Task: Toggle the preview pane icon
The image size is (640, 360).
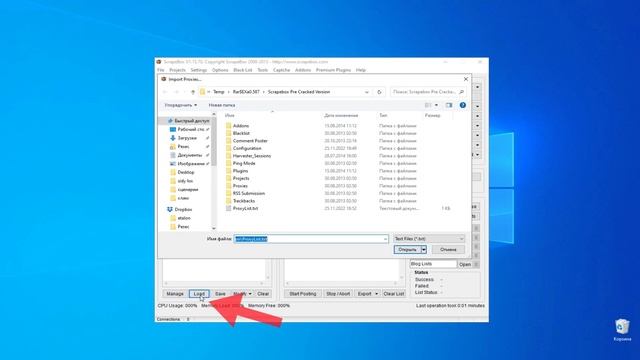Action: point(449,105)
